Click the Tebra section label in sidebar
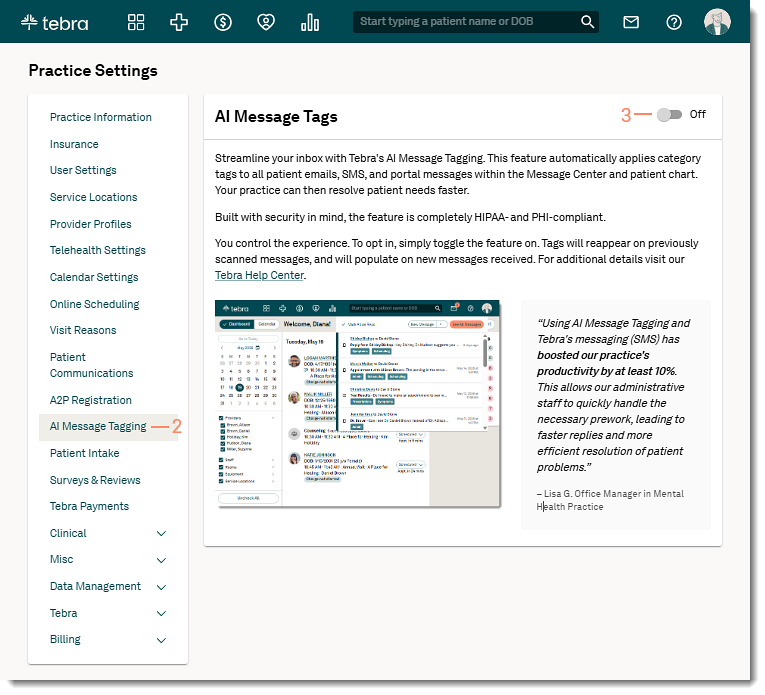 63,614
